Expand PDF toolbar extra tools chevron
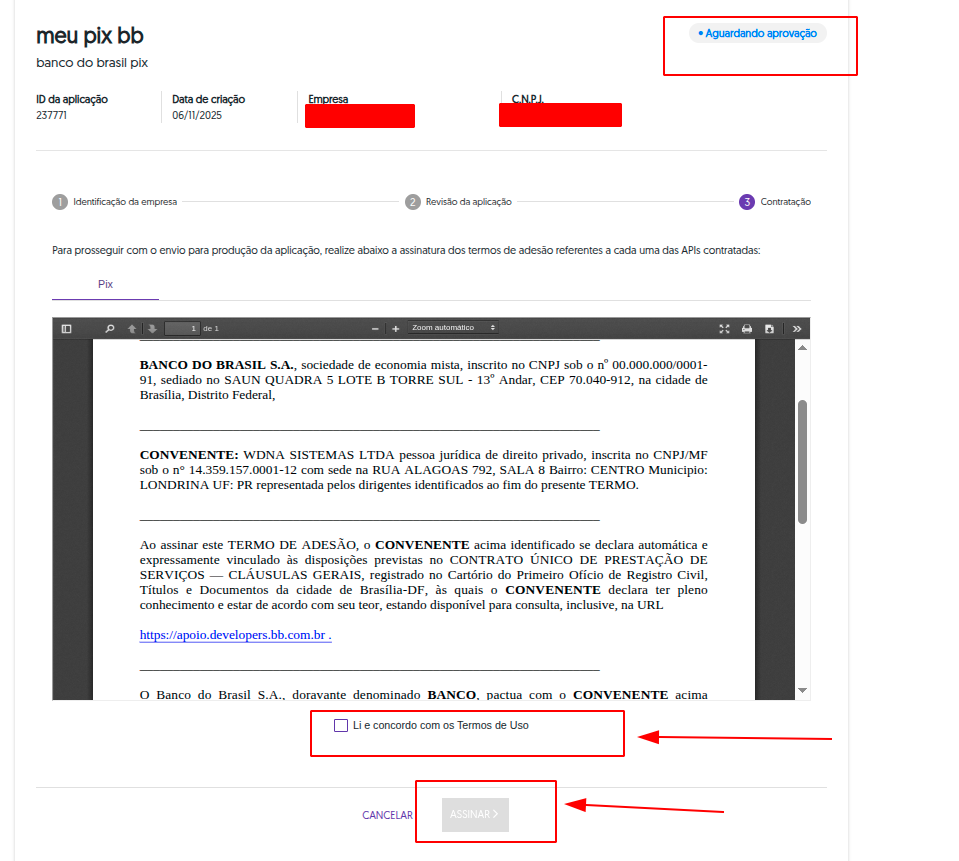The height and width of the screenshot is (861, 959). pyautogui.click(x=797, y=328)
